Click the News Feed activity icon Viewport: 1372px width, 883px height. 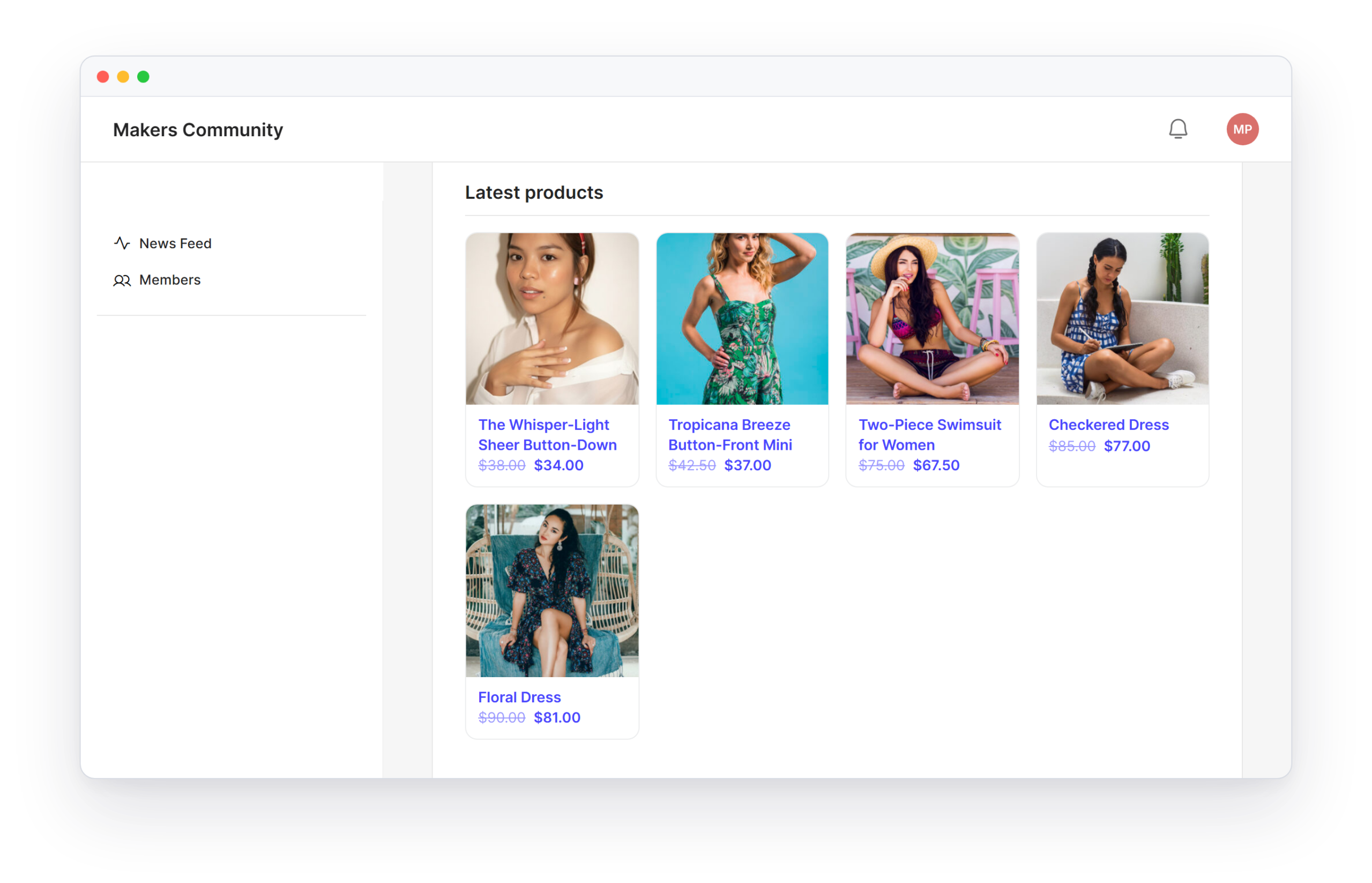(122, 243)
